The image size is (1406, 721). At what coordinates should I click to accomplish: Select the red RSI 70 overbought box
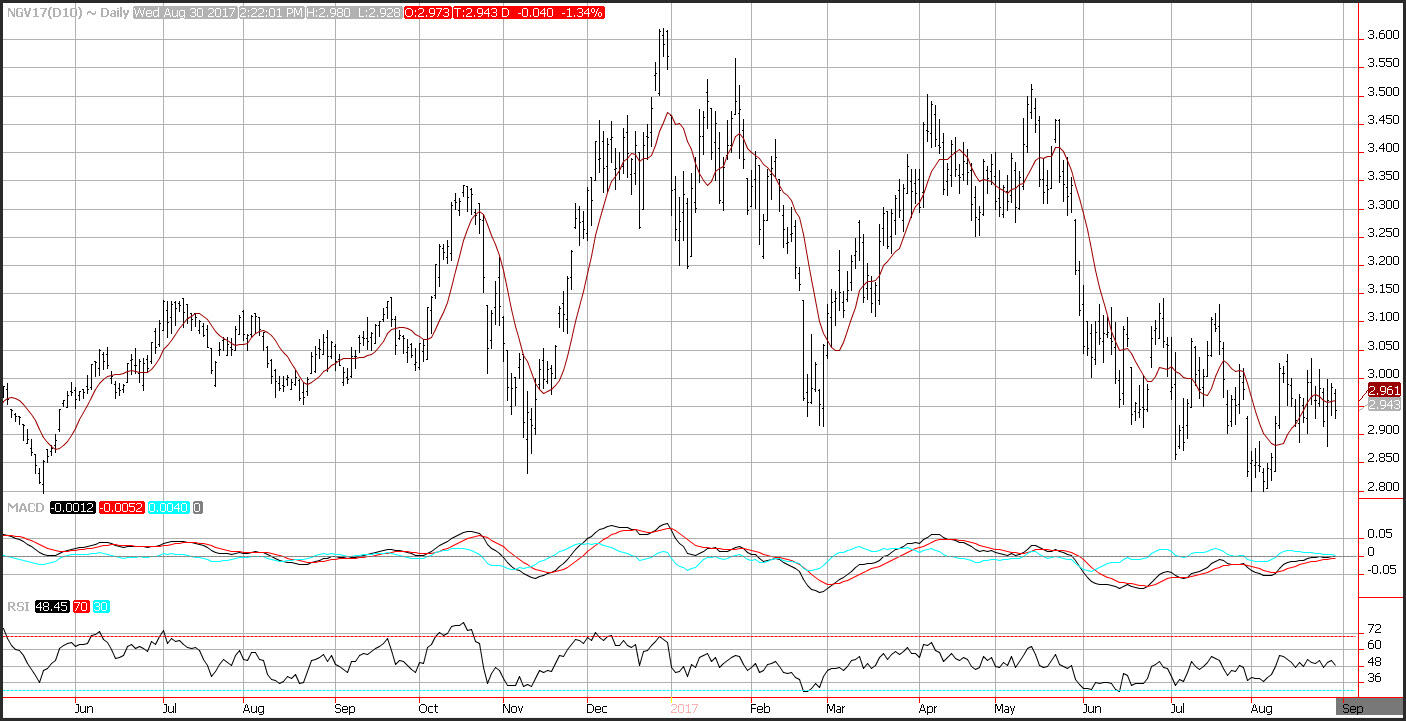79,606
